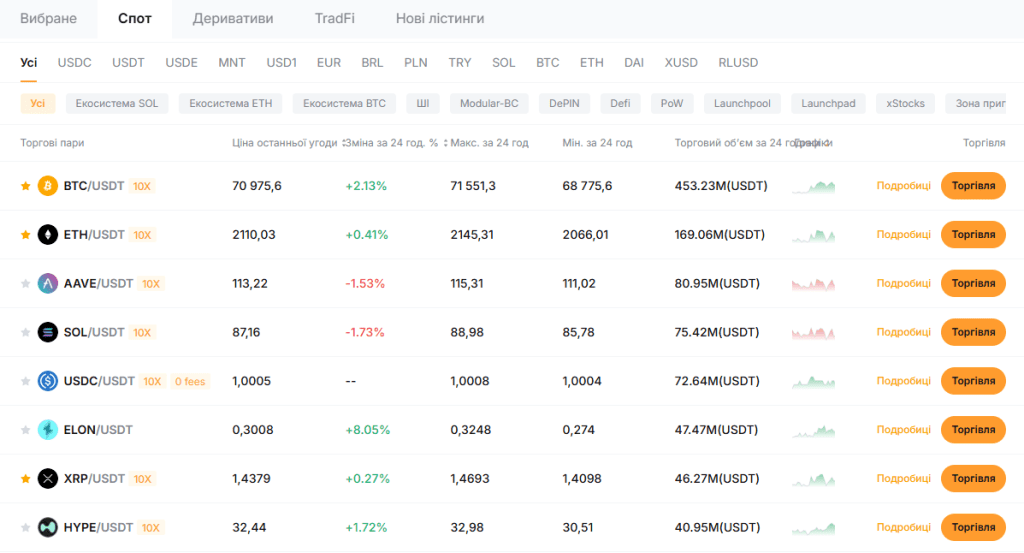Star the HYPE/USDT trading pair
1024x553 pixels.
click(25, 527)
